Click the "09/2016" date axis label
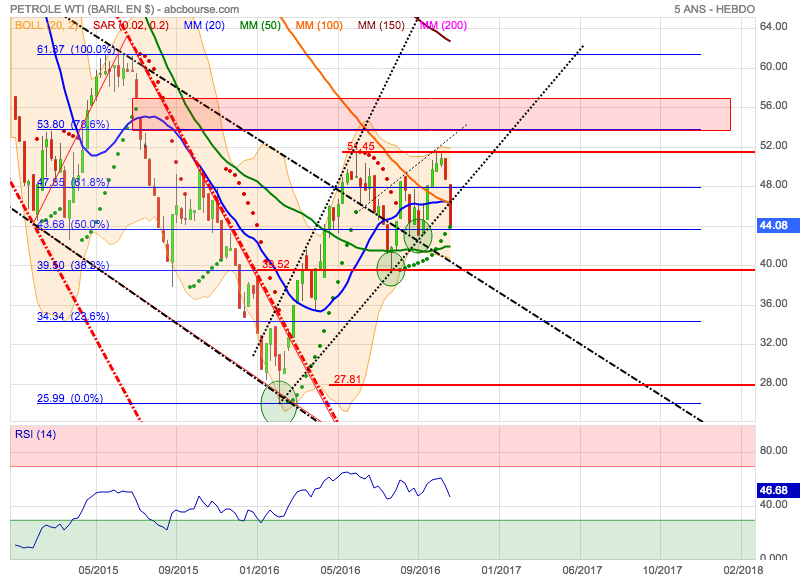The height and width of the screenshot is (580, 800). coord(420,570)
